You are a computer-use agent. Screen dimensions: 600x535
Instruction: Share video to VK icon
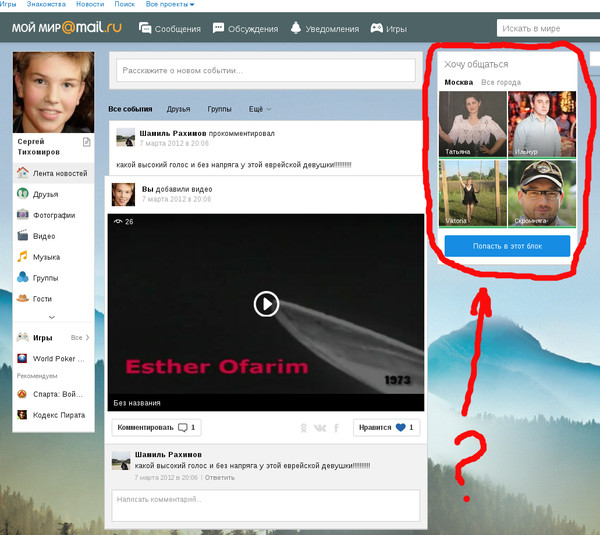pyautogui.click(x=320, y=428)
